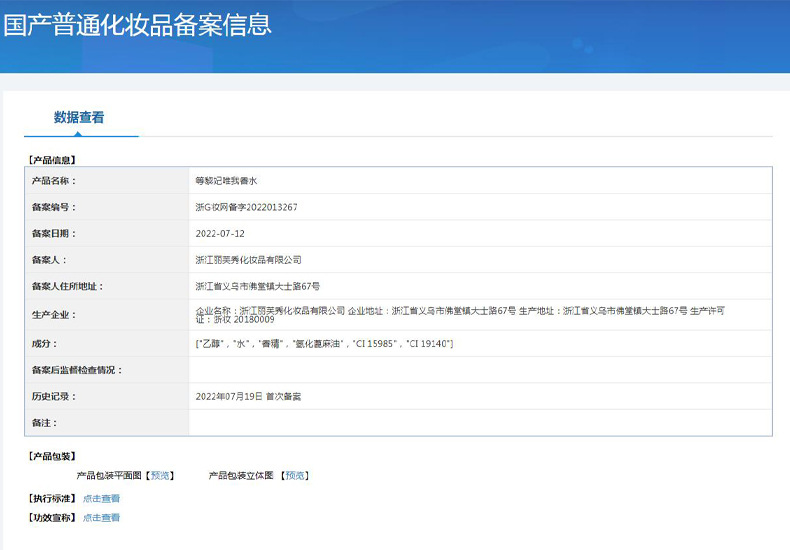Select the 产品包装平面图 label

point(109,475)
